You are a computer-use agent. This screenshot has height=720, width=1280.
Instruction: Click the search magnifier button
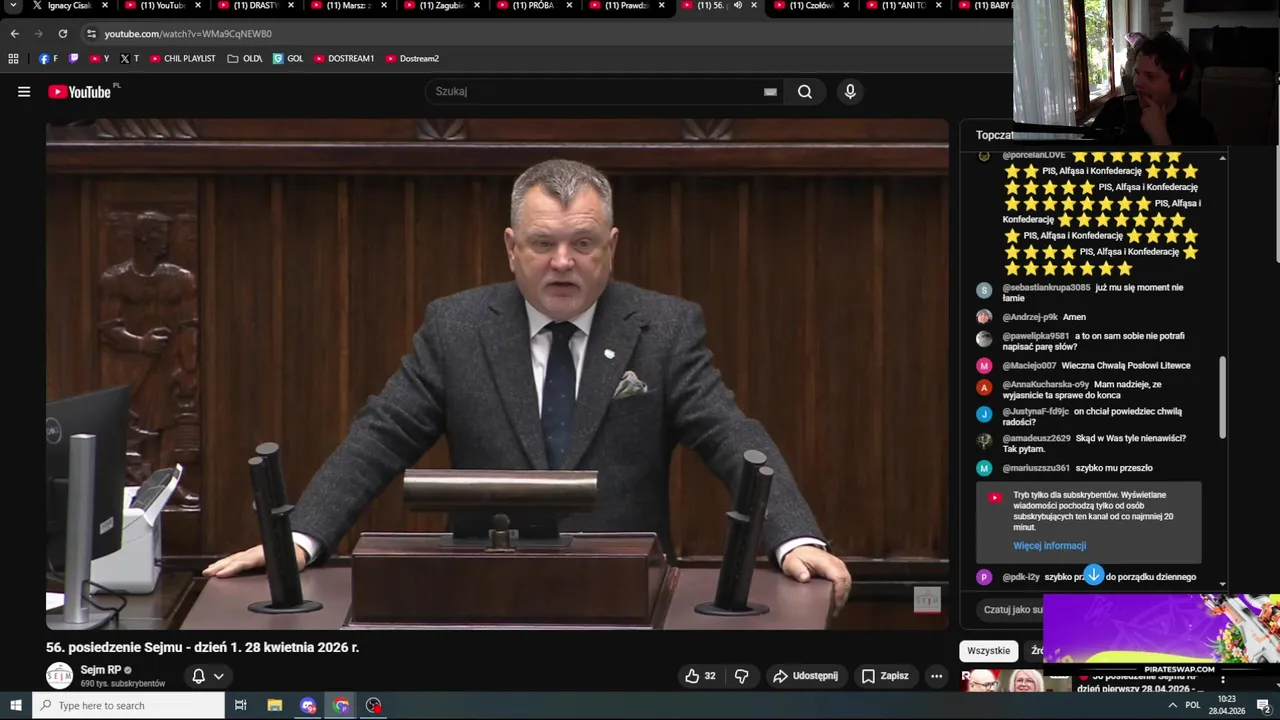(x=805, y=92)
